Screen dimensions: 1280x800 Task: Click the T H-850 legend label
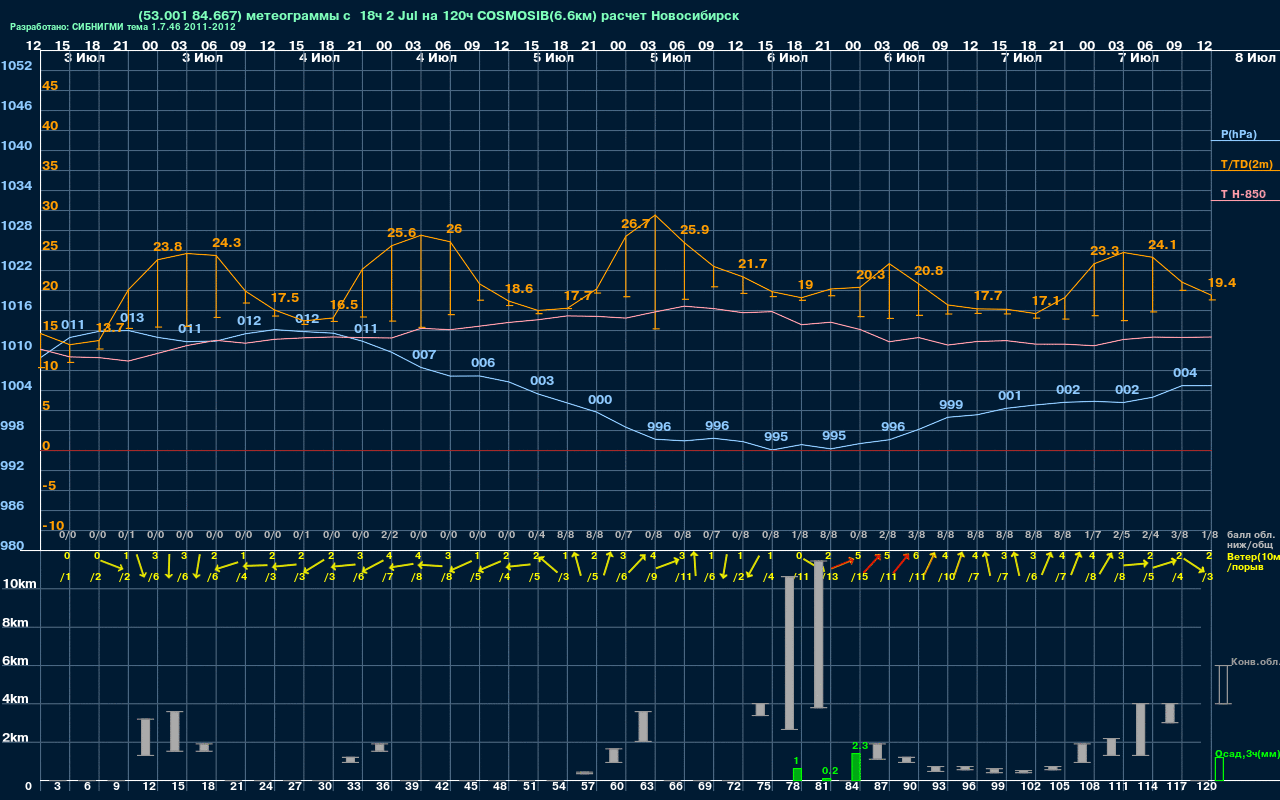[x=1242, y=194]
